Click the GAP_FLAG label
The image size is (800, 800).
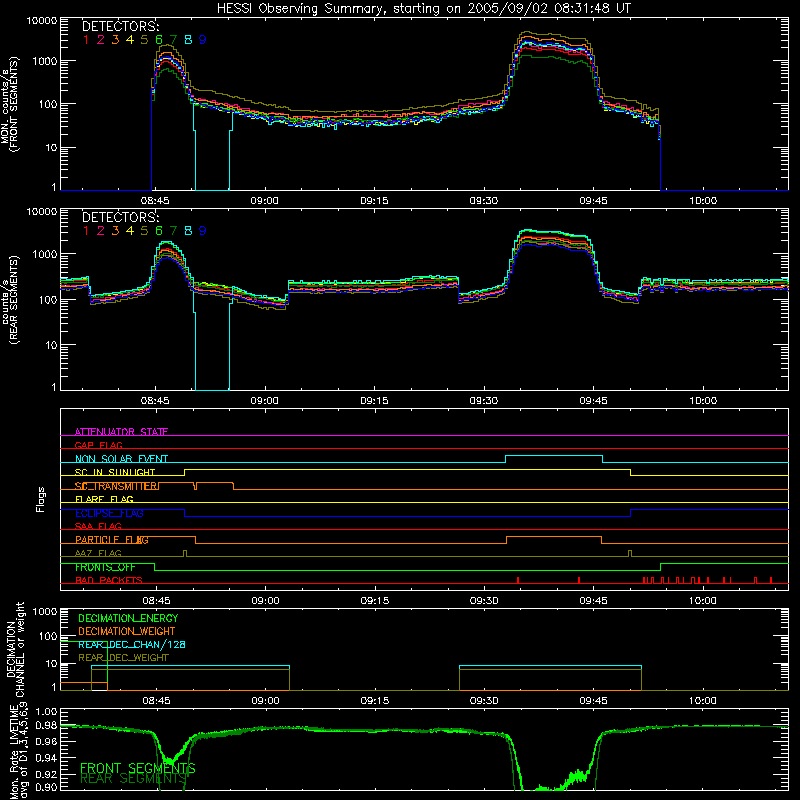[98, 445]
